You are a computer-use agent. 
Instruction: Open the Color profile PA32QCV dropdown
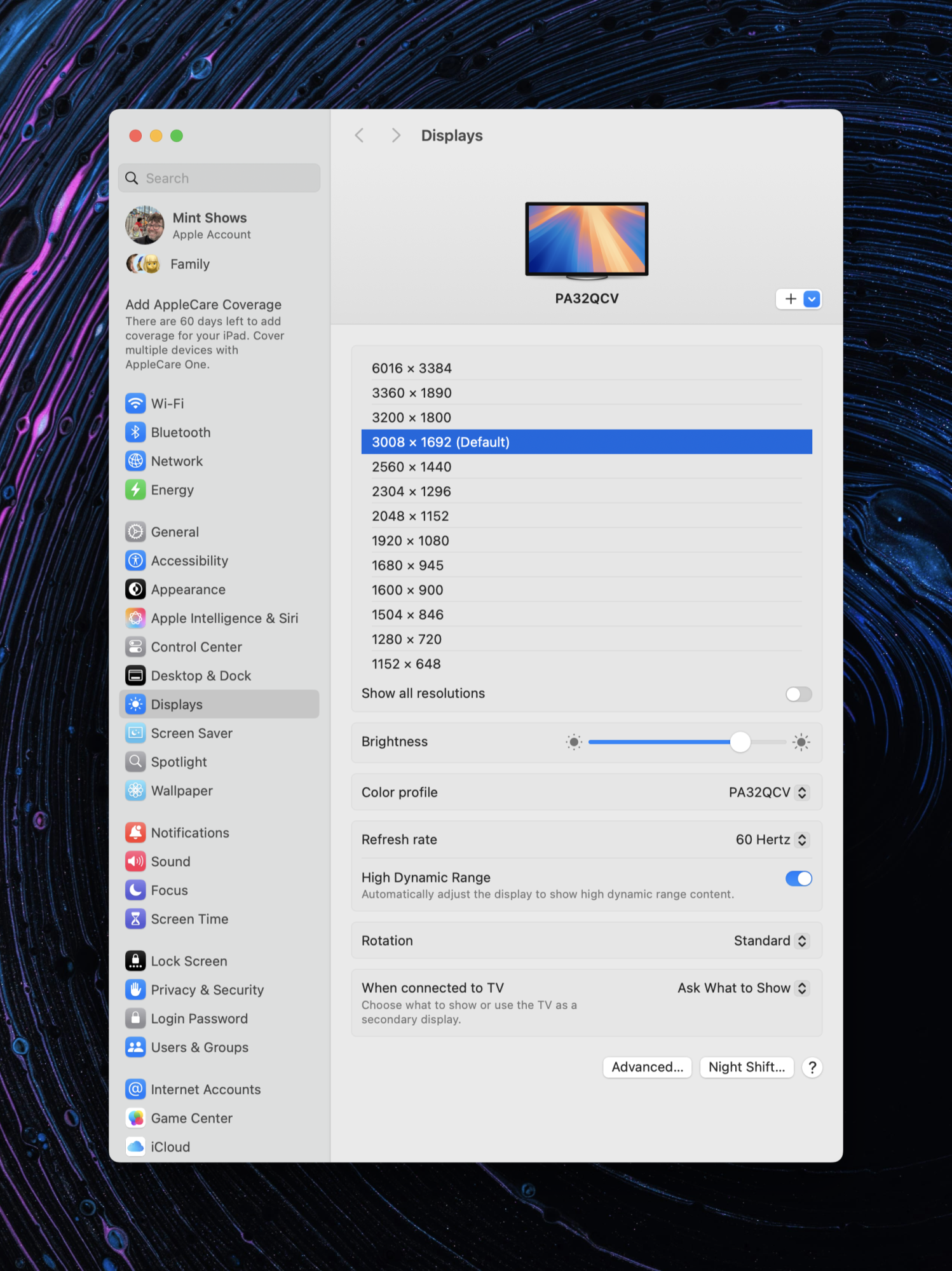click(x=768, y=792)
